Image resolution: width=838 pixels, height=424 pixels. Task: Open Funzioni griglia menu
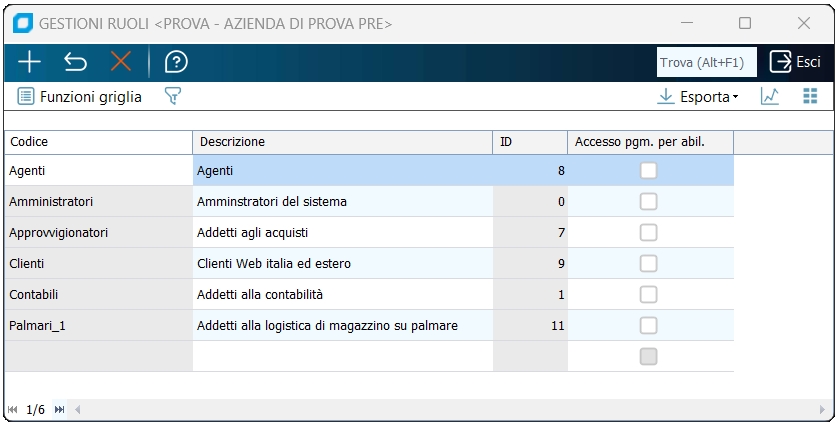point(80,97)
